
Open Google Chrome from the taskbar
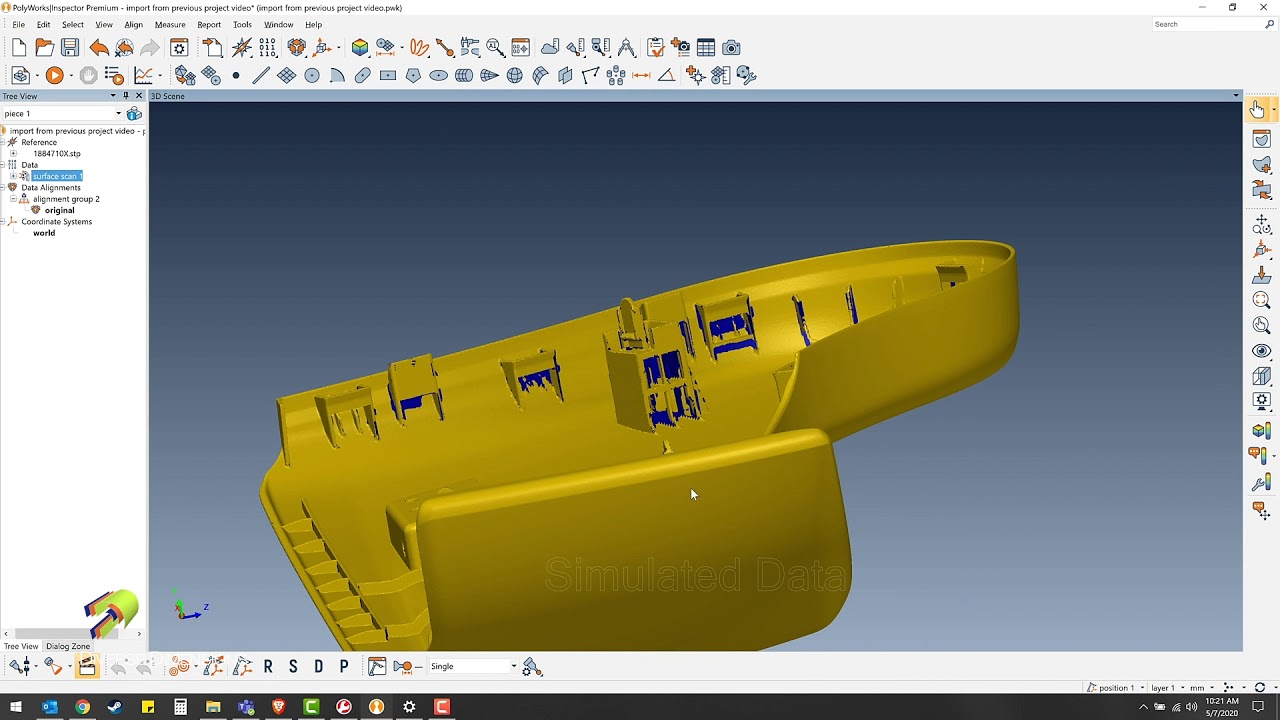[x=82, y=707]
